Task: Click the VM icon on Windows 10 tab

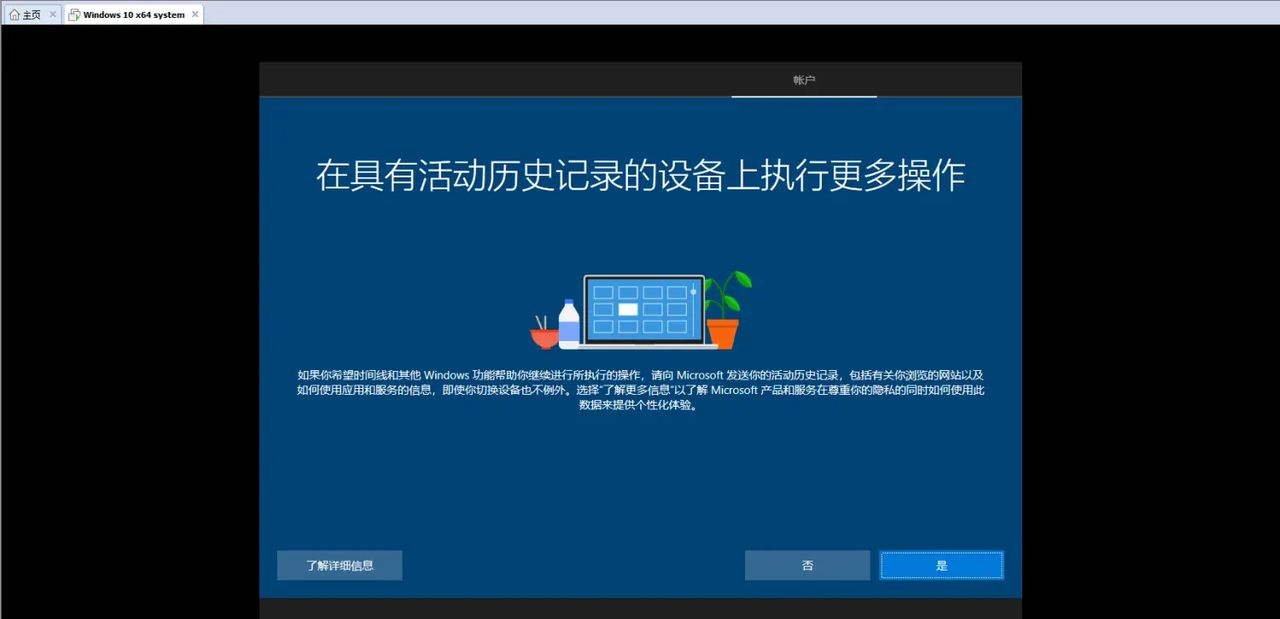Action: [75, 14]
